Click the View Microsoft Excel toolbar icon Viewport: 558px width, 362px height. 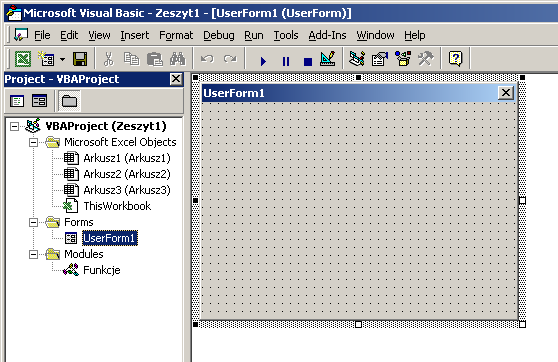tap(23, 59)
